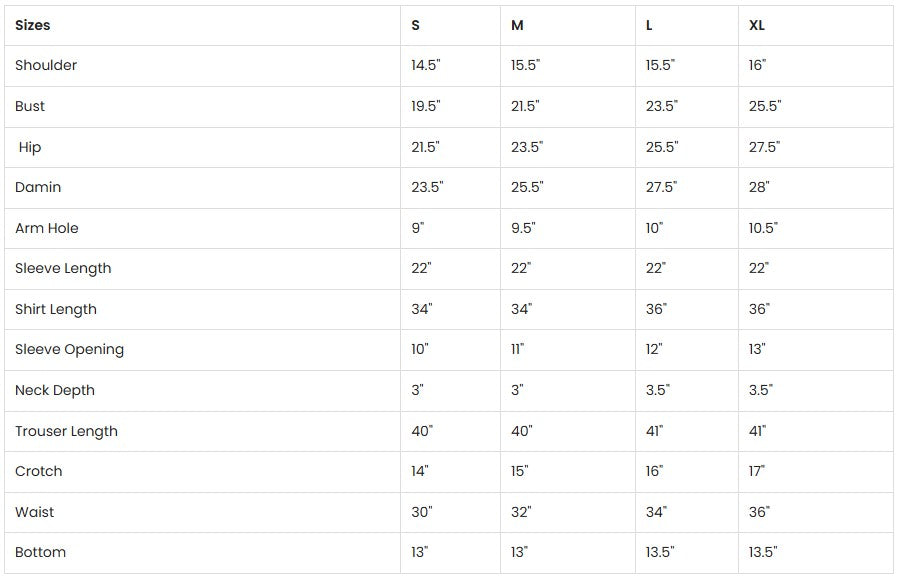This screenshot has height=578, width=897.
Task: Click the L column header
Action: tap(649, 25)
